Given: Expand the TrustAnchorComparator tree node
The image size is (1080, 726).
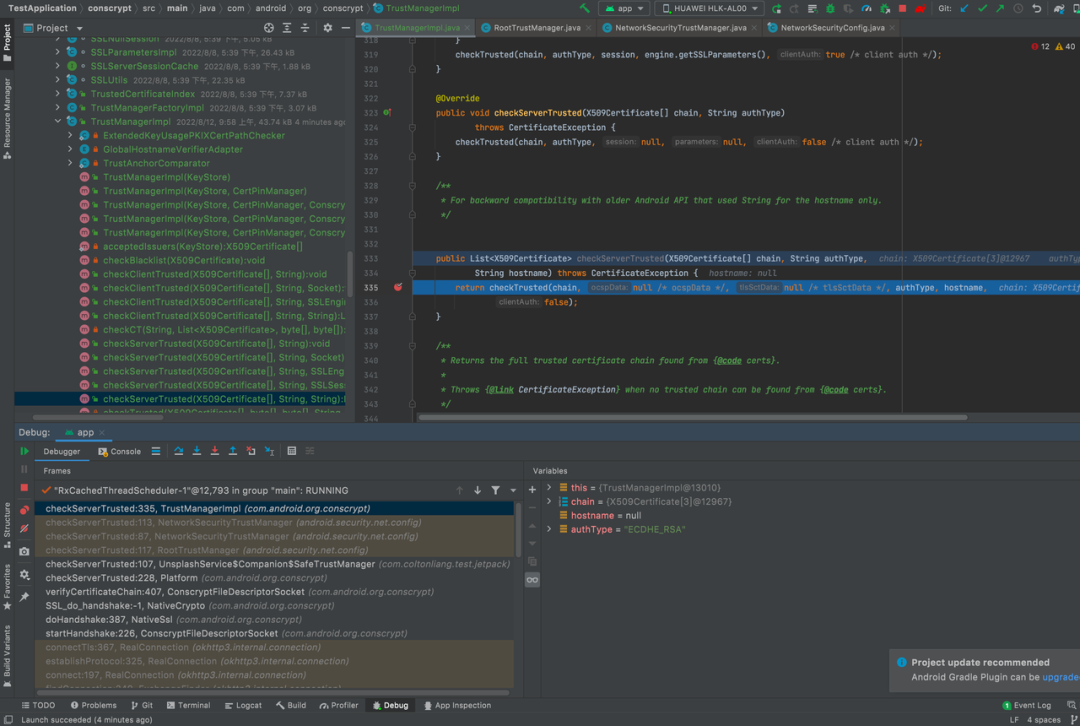Looking at the screenshot, I should pos(70,163).
